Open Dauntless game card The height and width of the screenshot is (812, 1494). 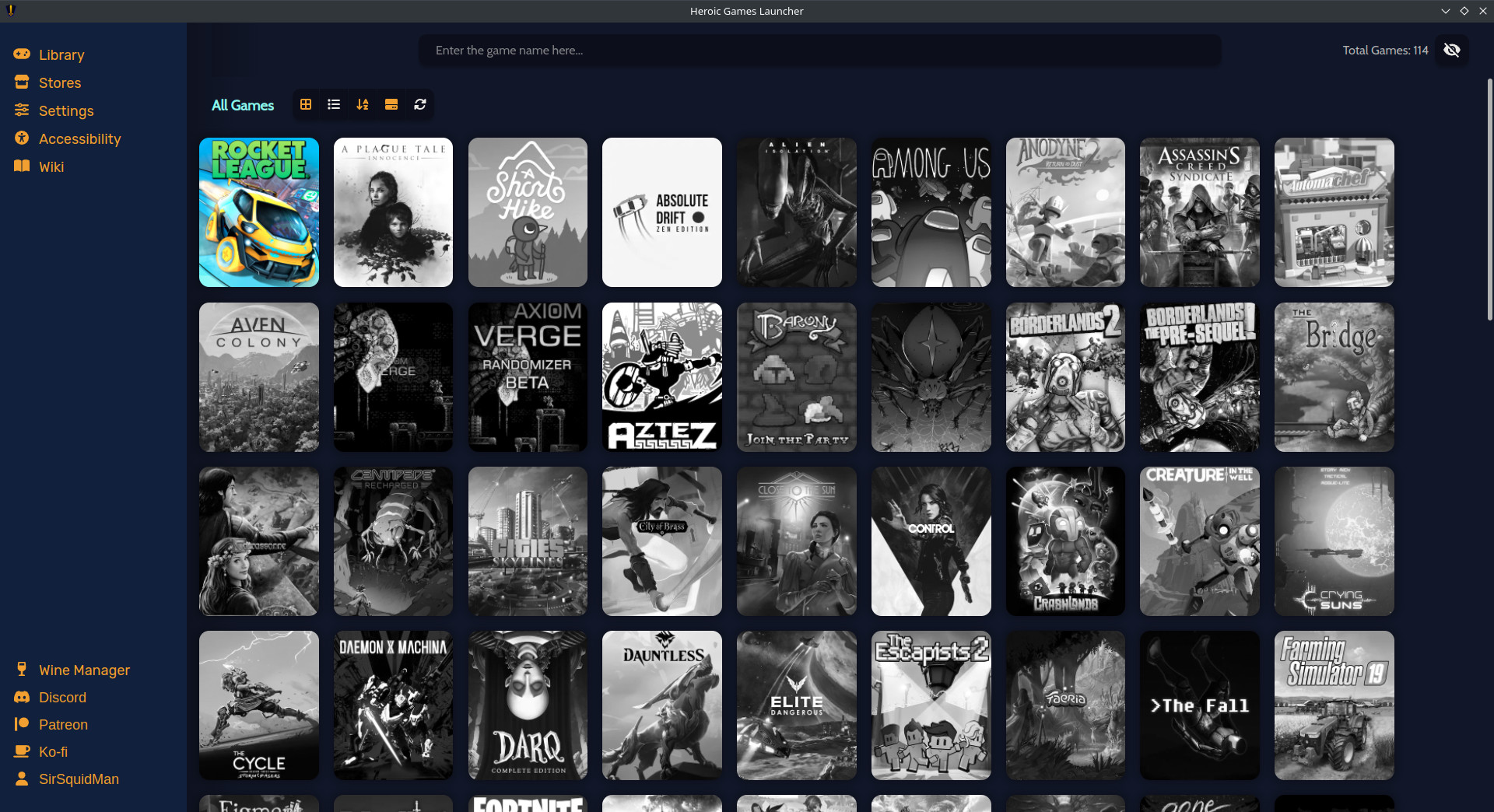pos(662,705)
